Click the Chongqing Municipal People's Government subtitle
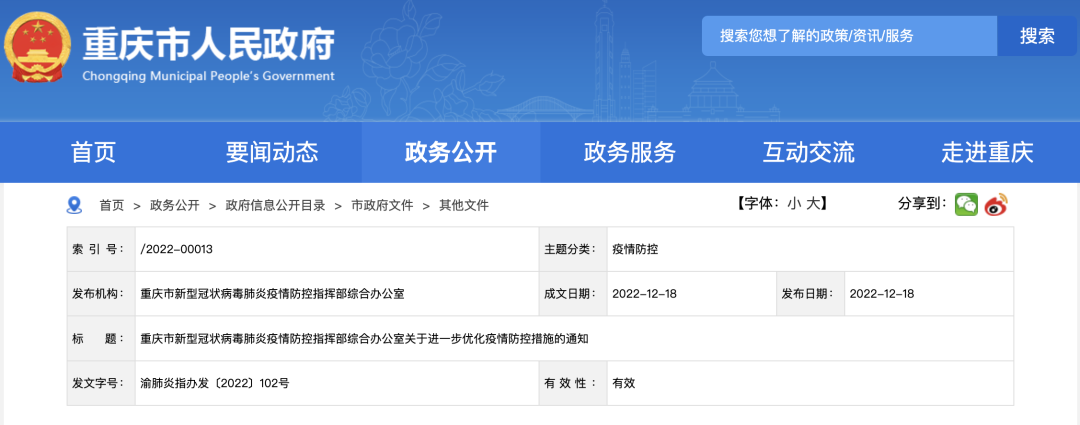1080x425 pixels. [209, 76]
